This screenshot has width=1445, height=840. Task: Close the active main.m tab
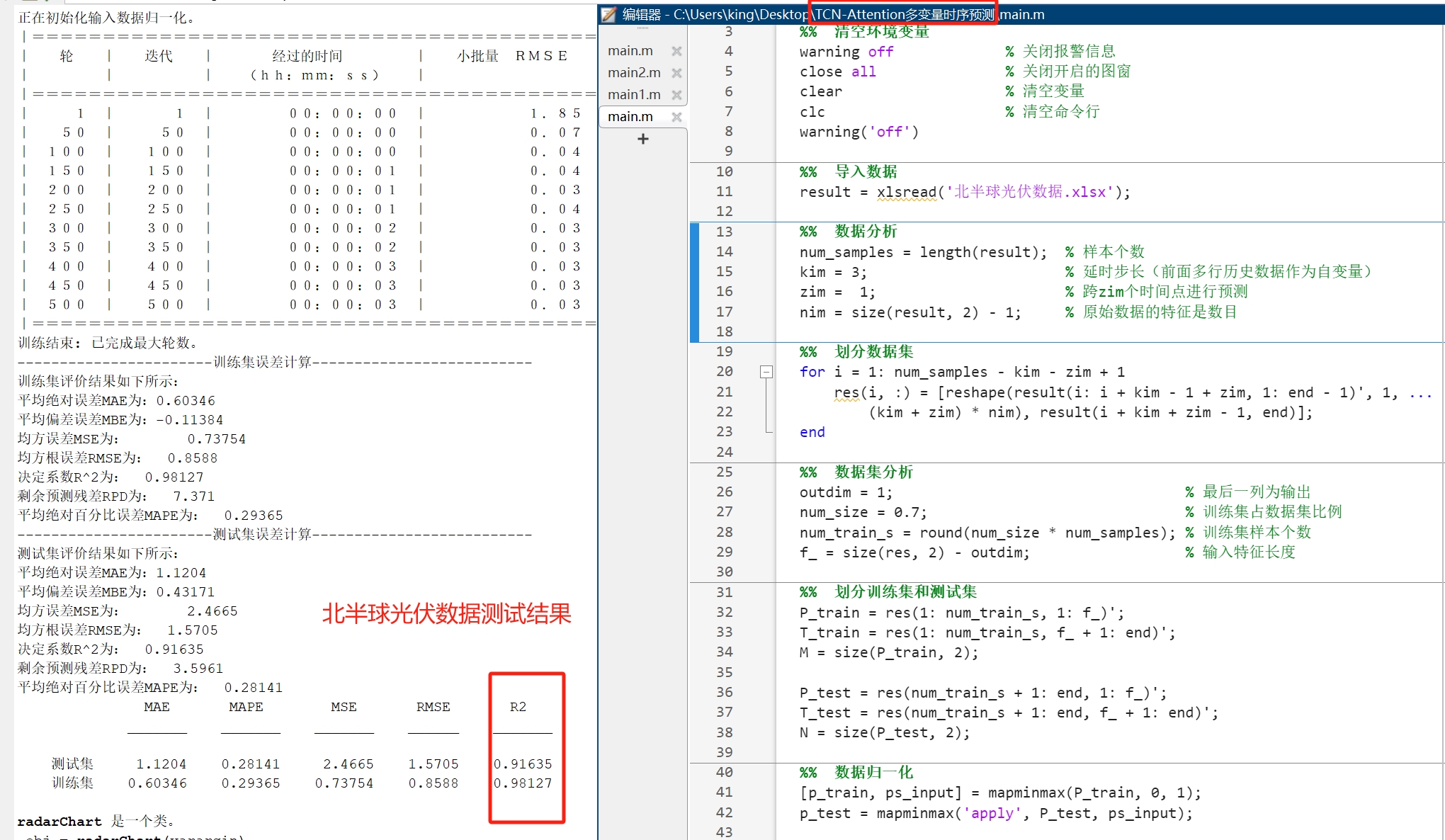point(676,116)
